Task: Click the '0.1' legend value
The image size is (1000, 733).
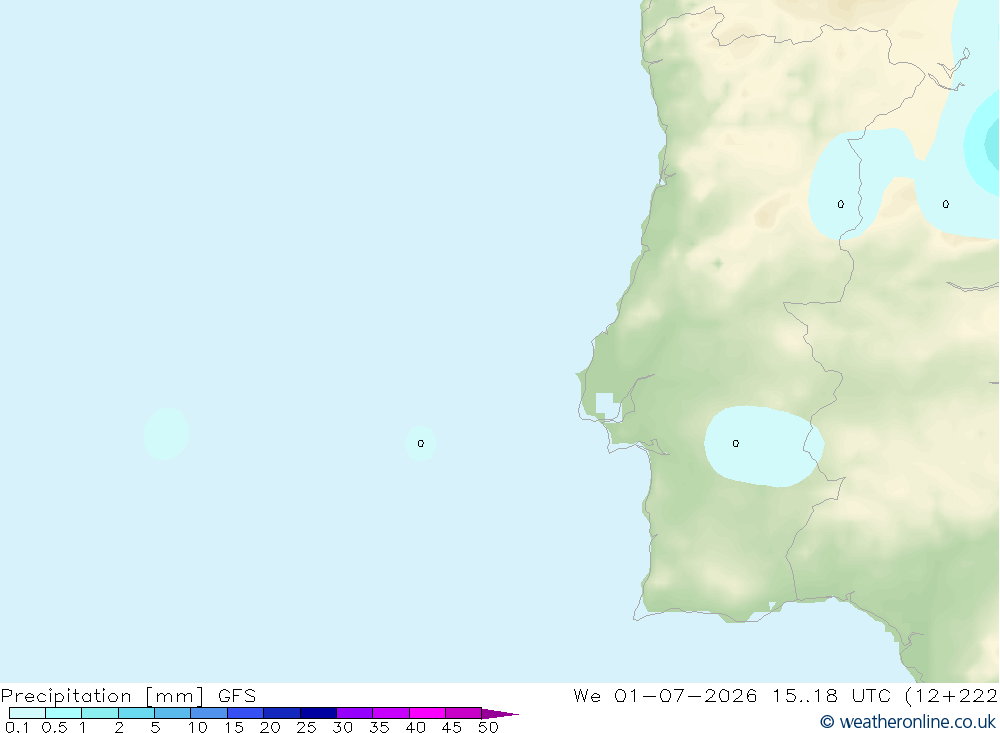Action: click(x=17, y=727)
